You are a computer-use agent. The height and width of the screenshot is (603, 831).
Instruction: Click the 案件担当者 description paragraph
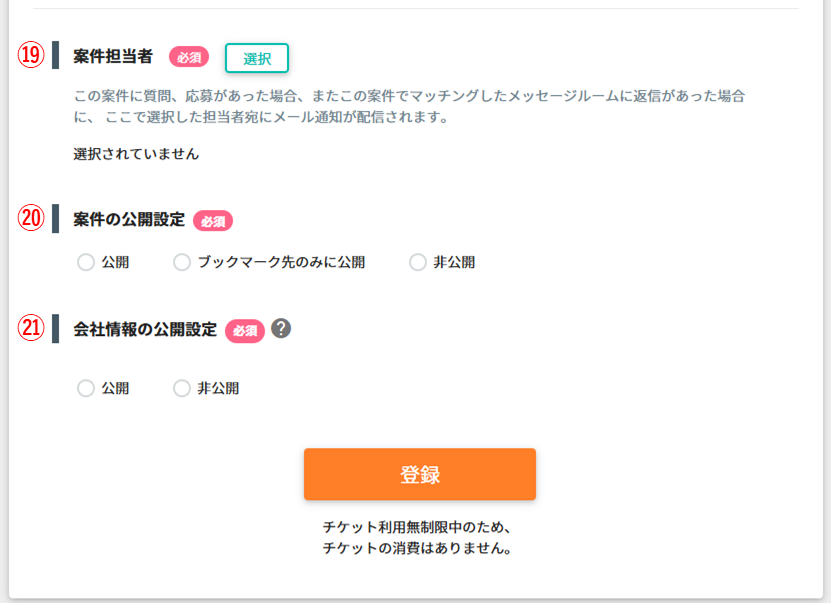pos(409,106)
